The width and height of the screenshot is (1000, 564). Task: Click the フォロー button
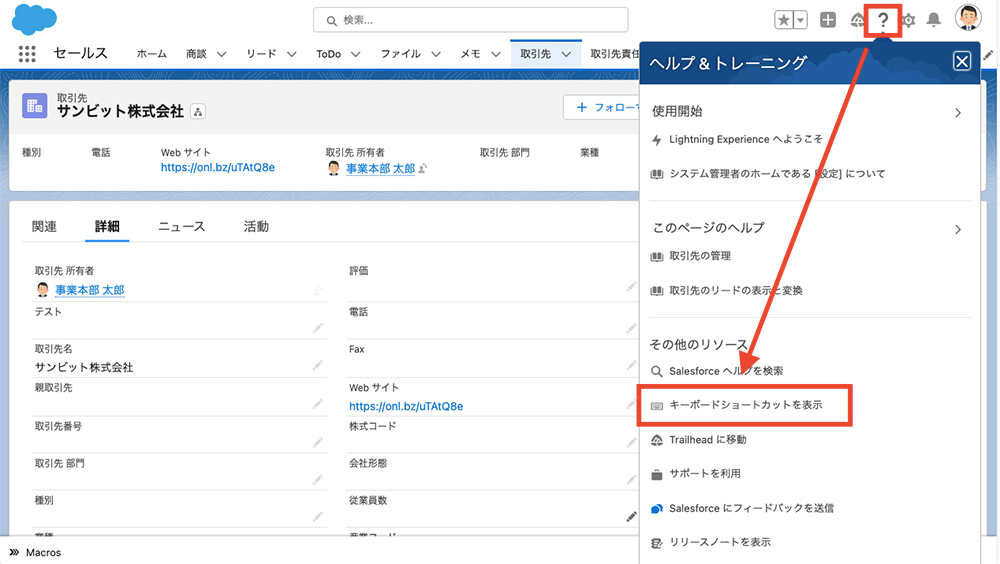click(x=601, y=107)
